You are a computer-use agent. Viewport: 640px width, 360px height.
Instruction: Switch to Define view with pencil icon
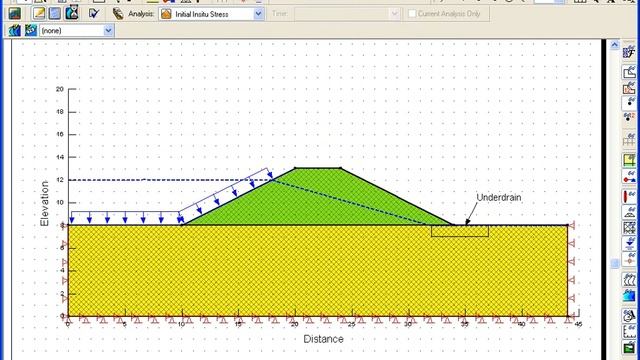39,13
